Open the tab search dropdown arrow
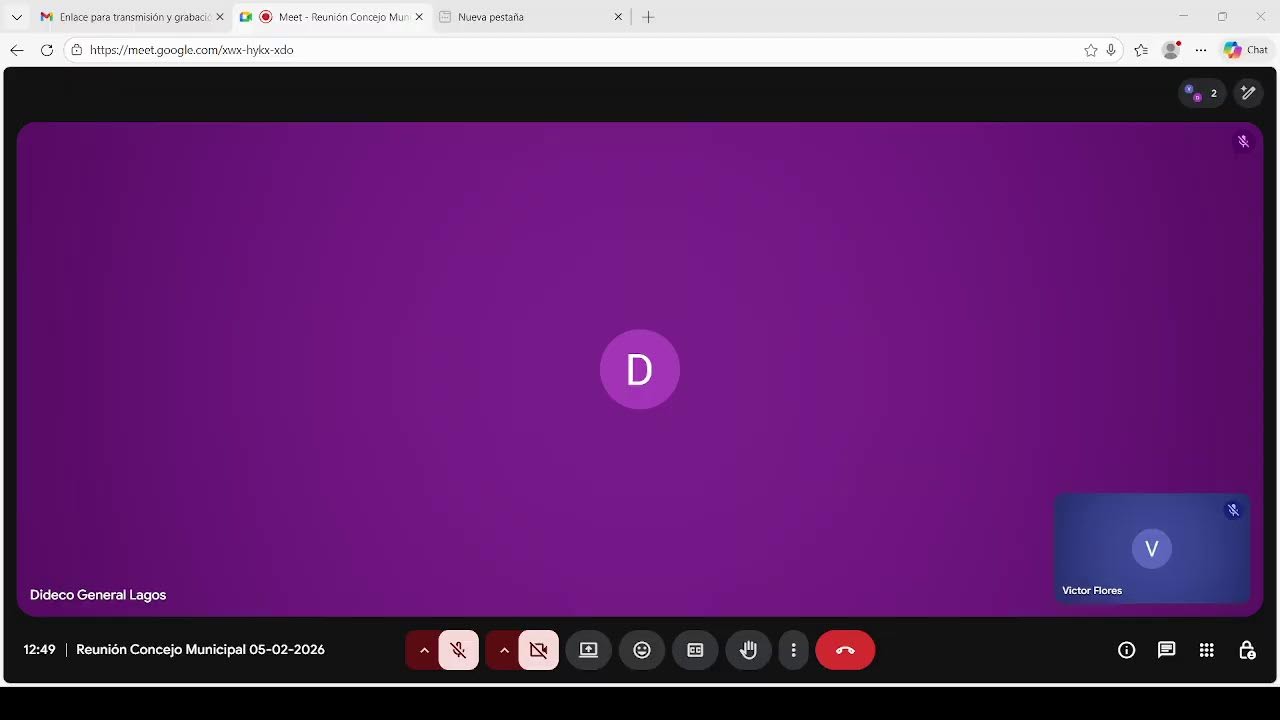The height and width of the screenshot is (720, 1280). click(16, 17)
